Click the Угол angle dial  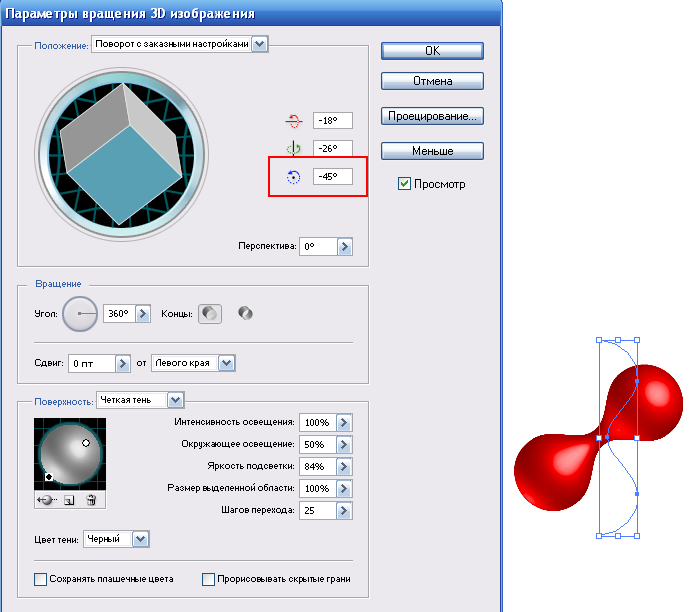80,314
